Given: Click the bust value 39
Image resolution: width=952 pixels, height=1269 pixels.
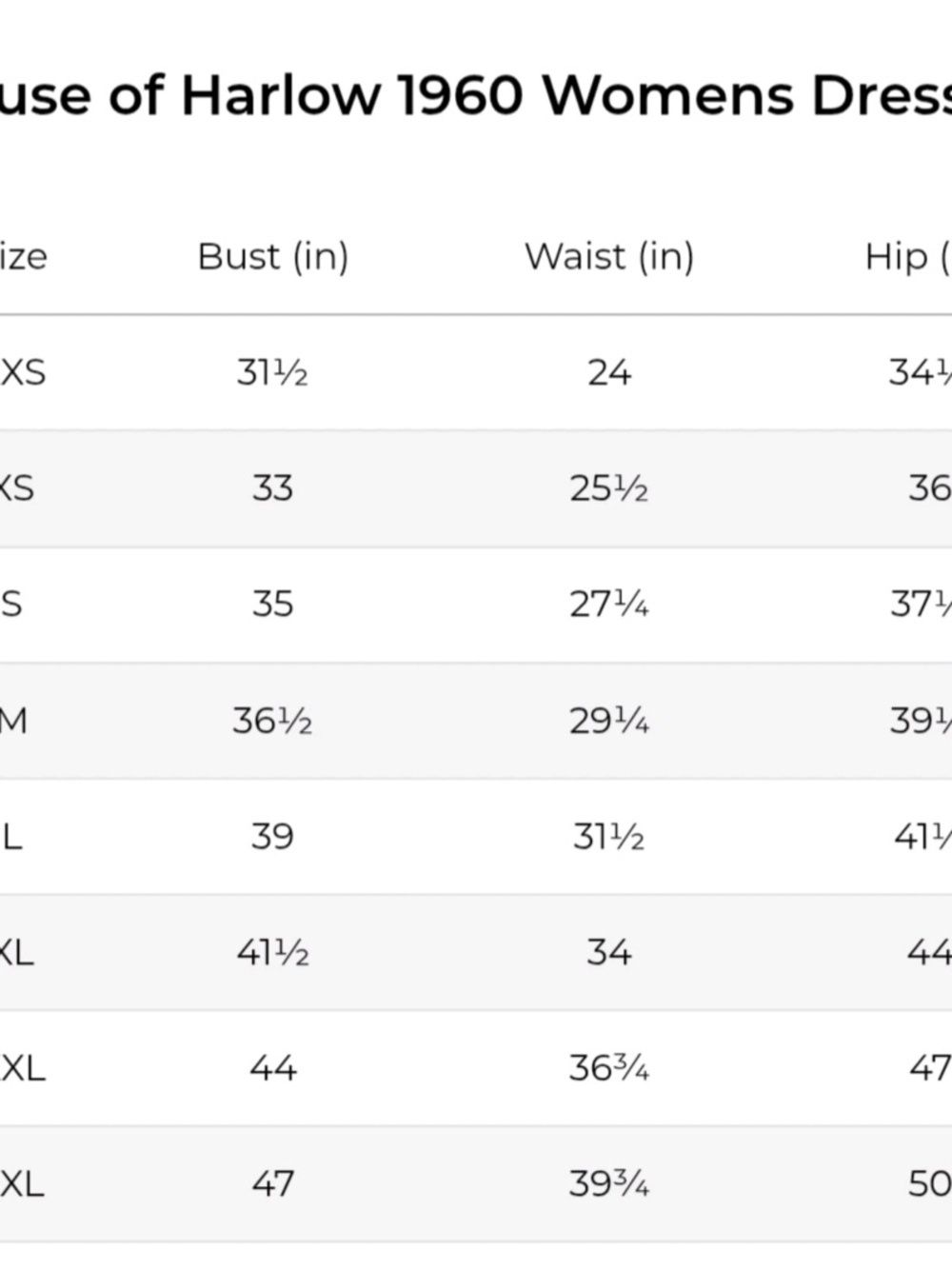Looking at the screenshot, I should point(272,837).
